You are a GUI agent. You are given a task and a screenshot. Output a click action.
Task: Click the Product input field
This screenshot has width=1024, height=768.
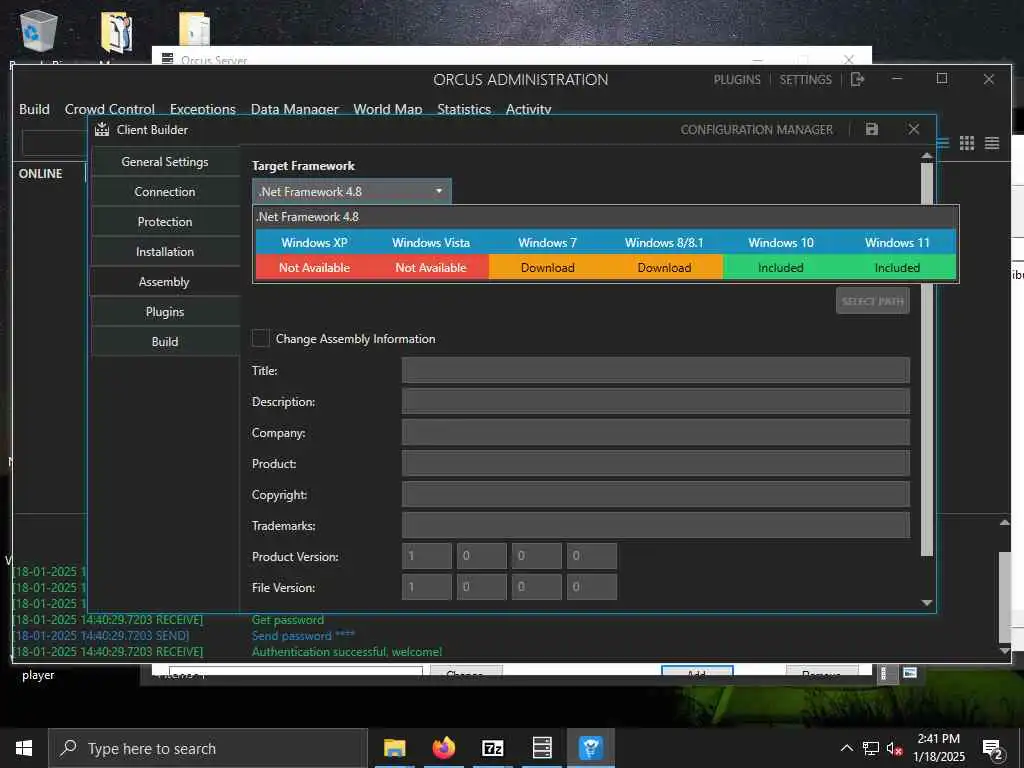656,463
